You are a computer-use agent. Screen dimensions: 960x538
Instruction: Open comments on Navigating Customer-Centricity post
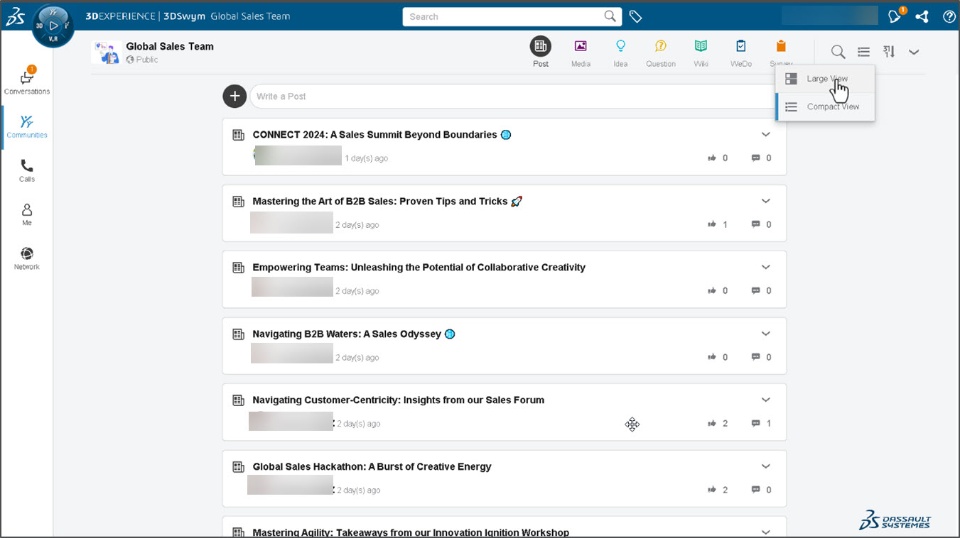756,424
